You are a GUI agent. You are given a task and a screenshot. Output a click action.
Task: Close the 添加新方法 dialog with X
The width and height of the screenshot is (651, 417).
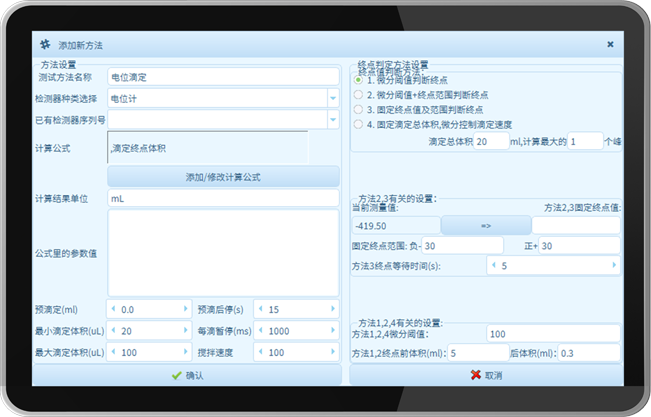pyautogui.click(x=610, y=45)
